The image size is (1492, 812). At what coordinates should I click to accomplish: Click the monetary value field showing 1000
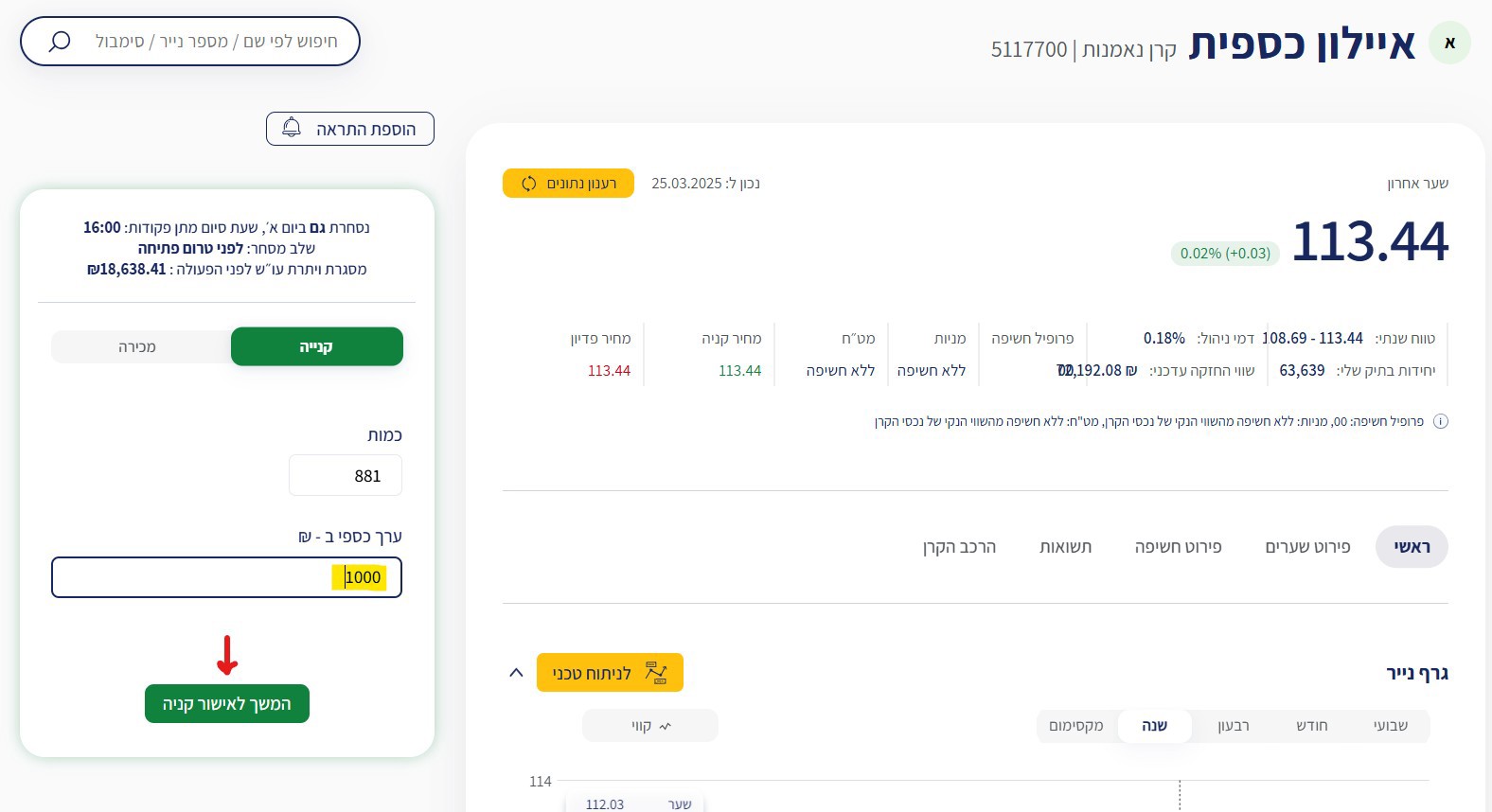point(227,577)
